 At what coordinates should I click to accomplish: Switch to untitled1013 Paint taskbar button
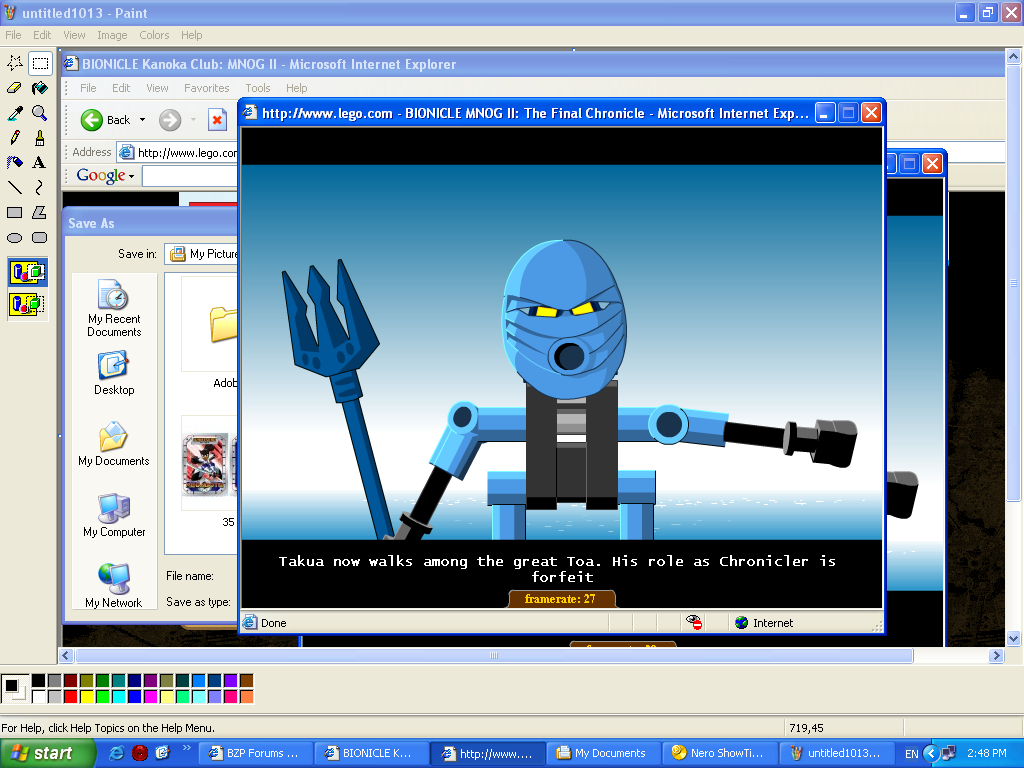tap(835, 753)
